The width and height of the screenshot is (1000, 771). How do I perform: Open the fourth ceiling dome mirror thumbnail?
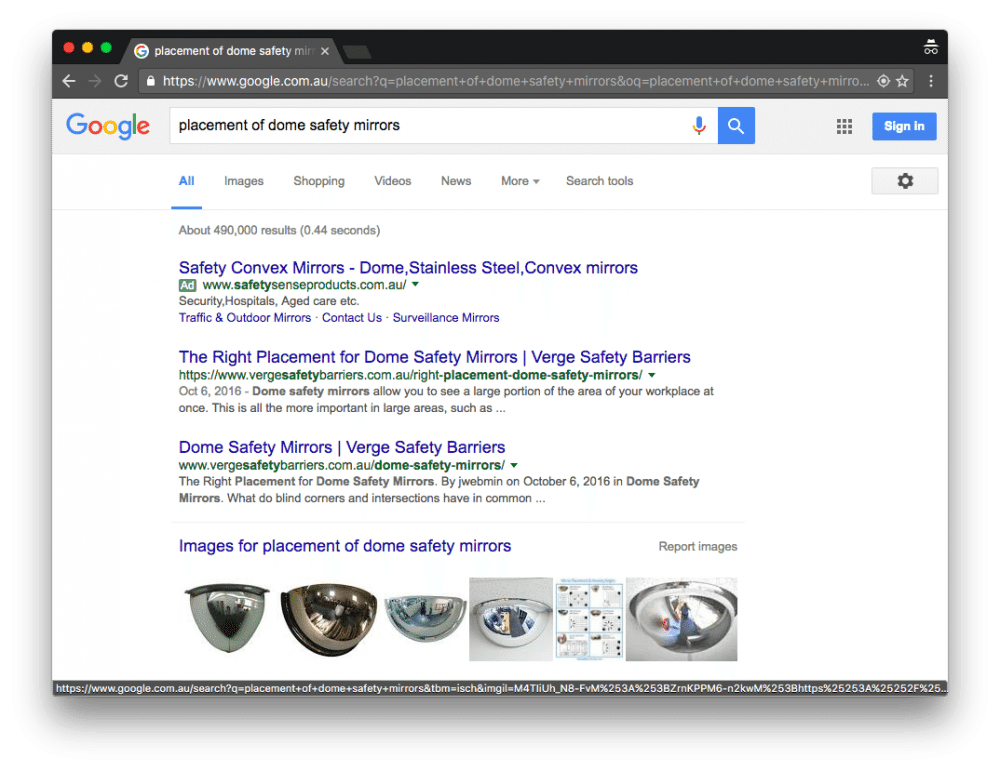[511, 619]
